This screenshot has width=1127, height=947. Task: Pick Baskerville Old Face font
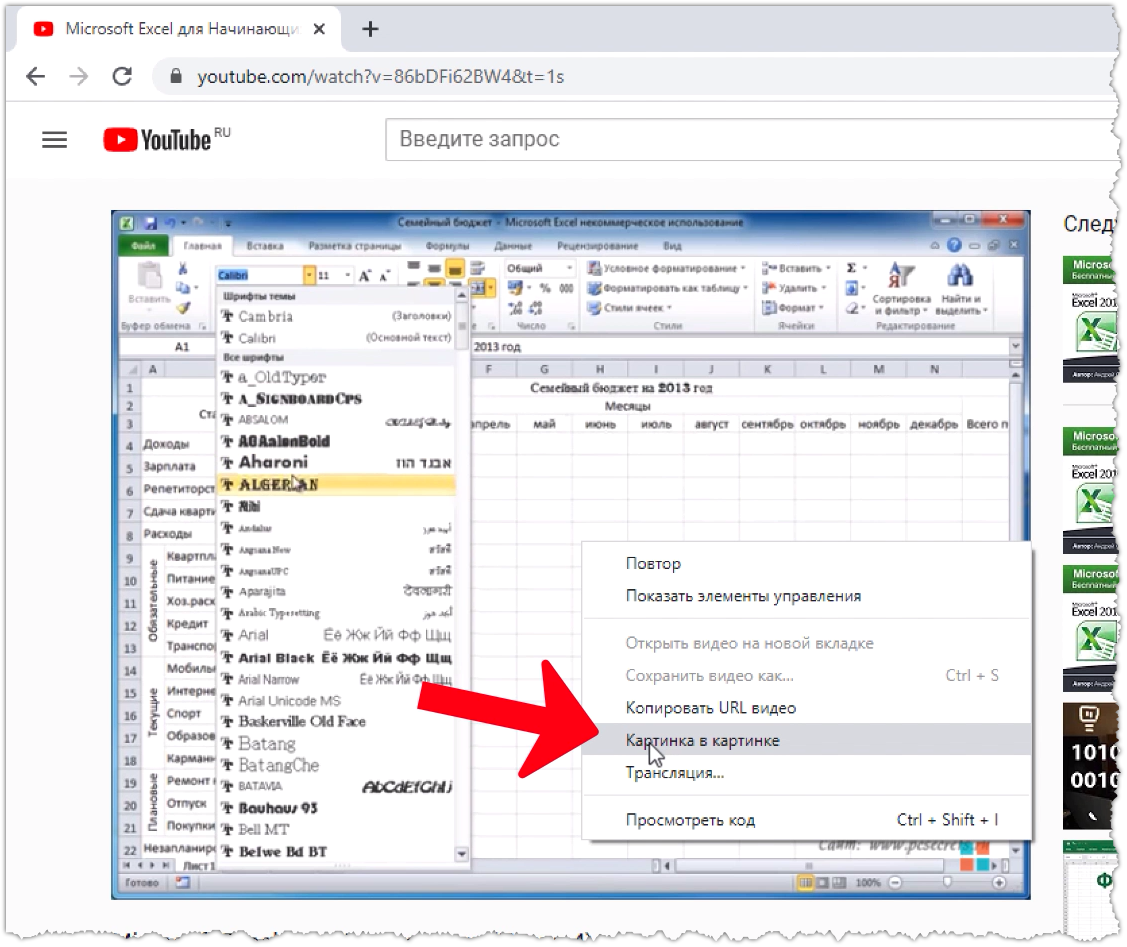coord(336,721)
